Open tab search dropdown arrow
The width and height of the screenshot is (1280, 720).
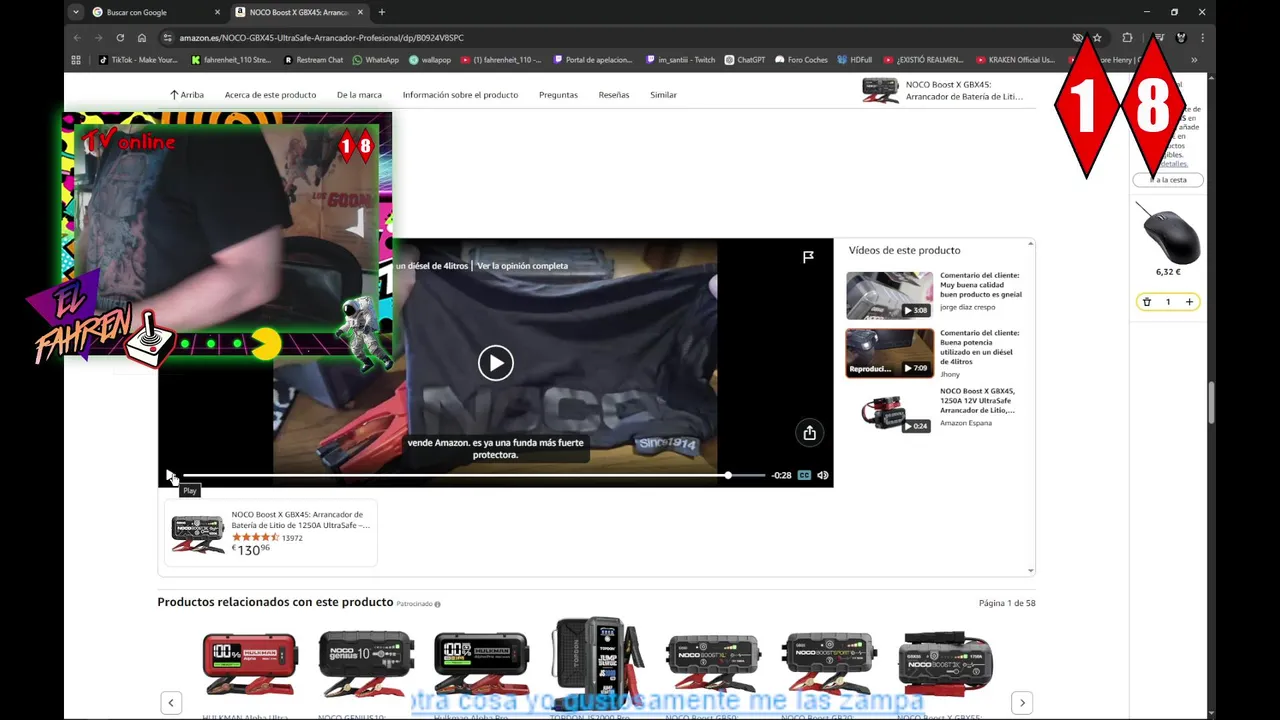point(76,12)
